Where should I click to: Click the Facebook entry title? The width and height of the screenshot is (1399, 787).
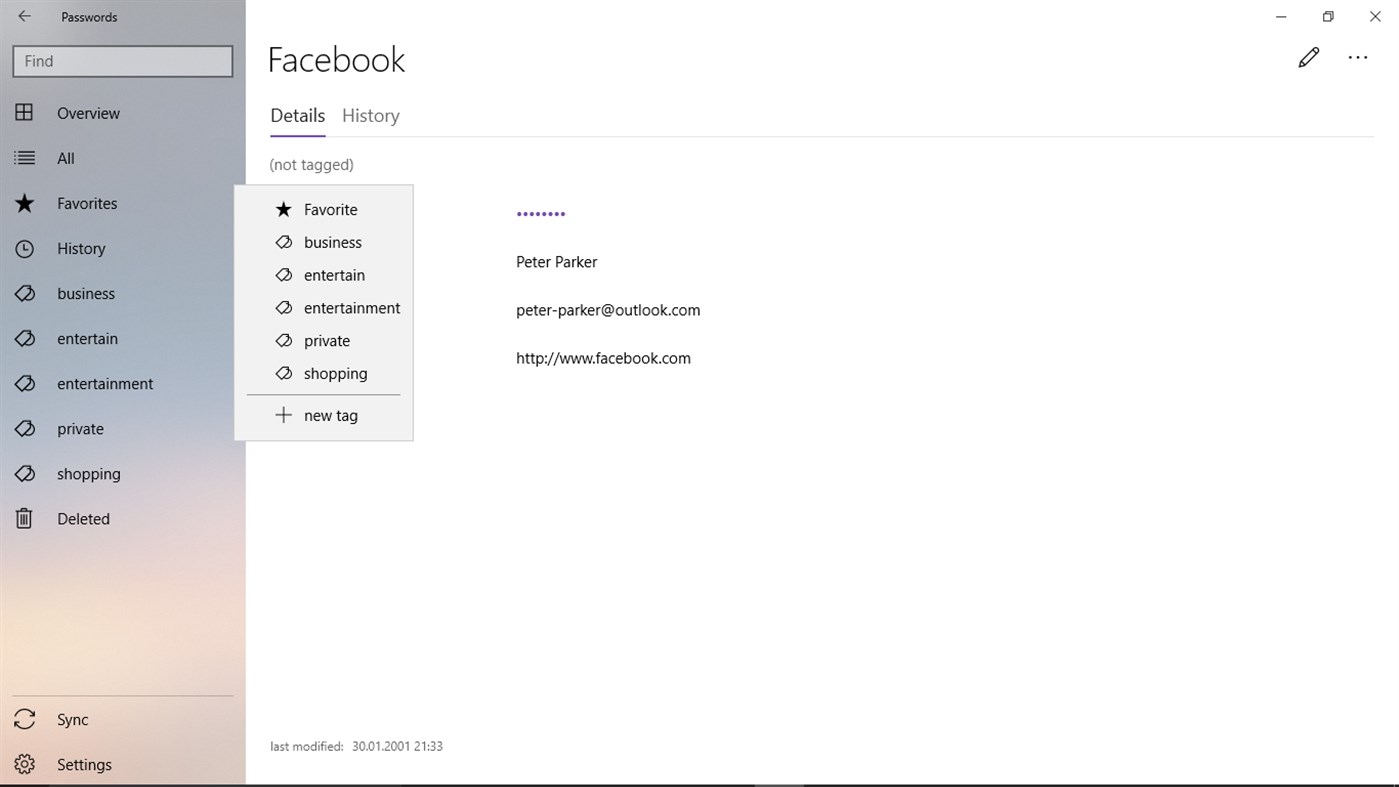(x=336, y=60)
